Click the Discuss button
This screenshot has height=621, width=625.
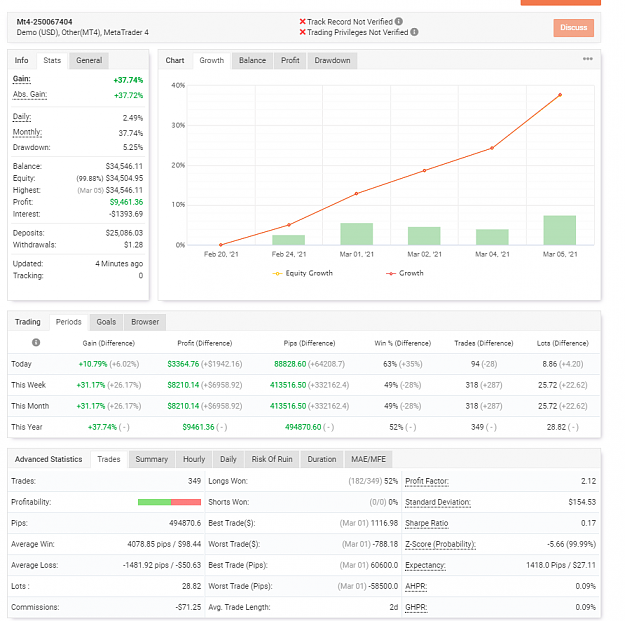click(574, 28)
